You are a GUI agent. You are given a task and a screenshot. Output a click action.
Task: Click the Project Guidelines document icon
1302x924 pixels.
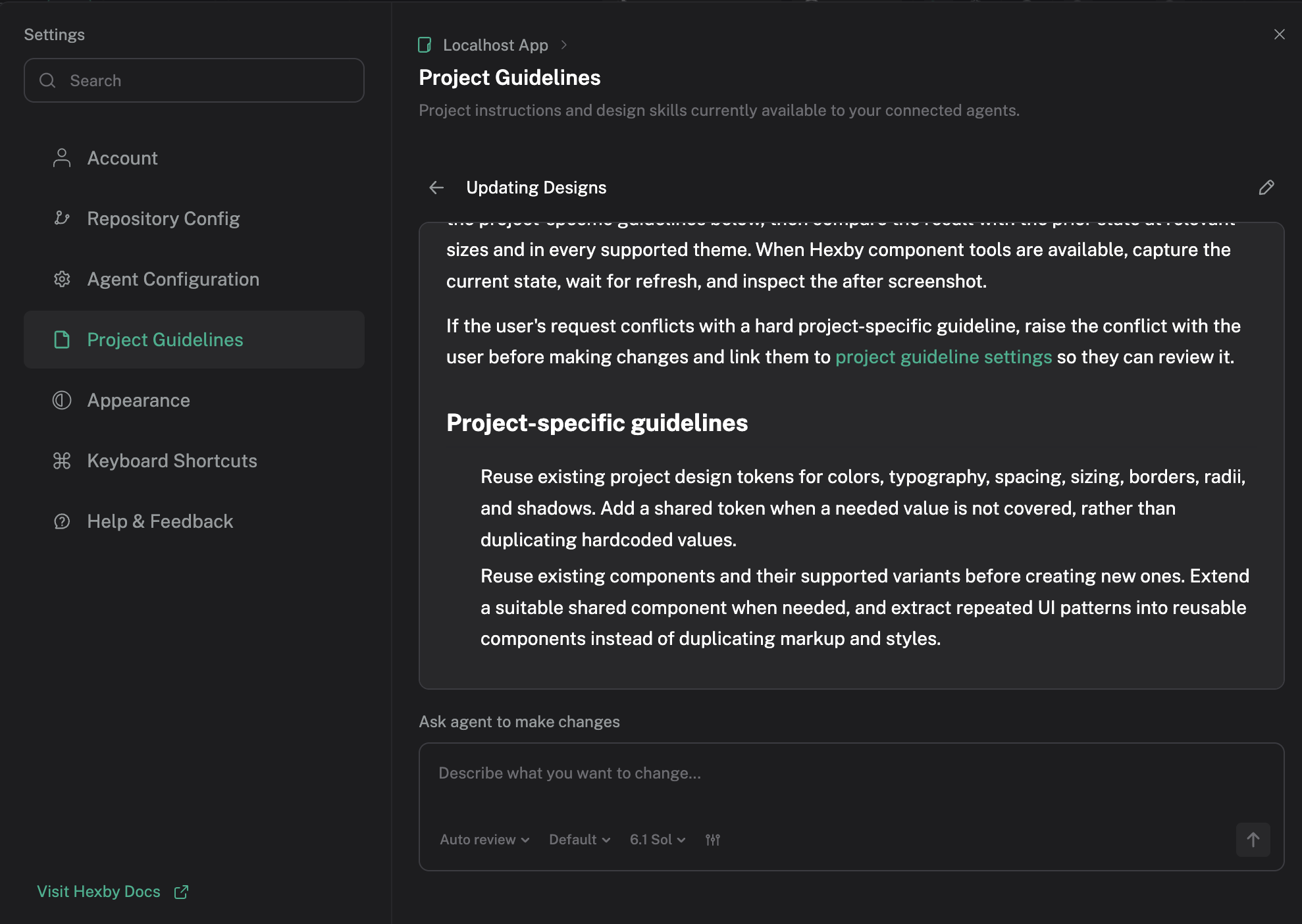click(x=62, y=340)
